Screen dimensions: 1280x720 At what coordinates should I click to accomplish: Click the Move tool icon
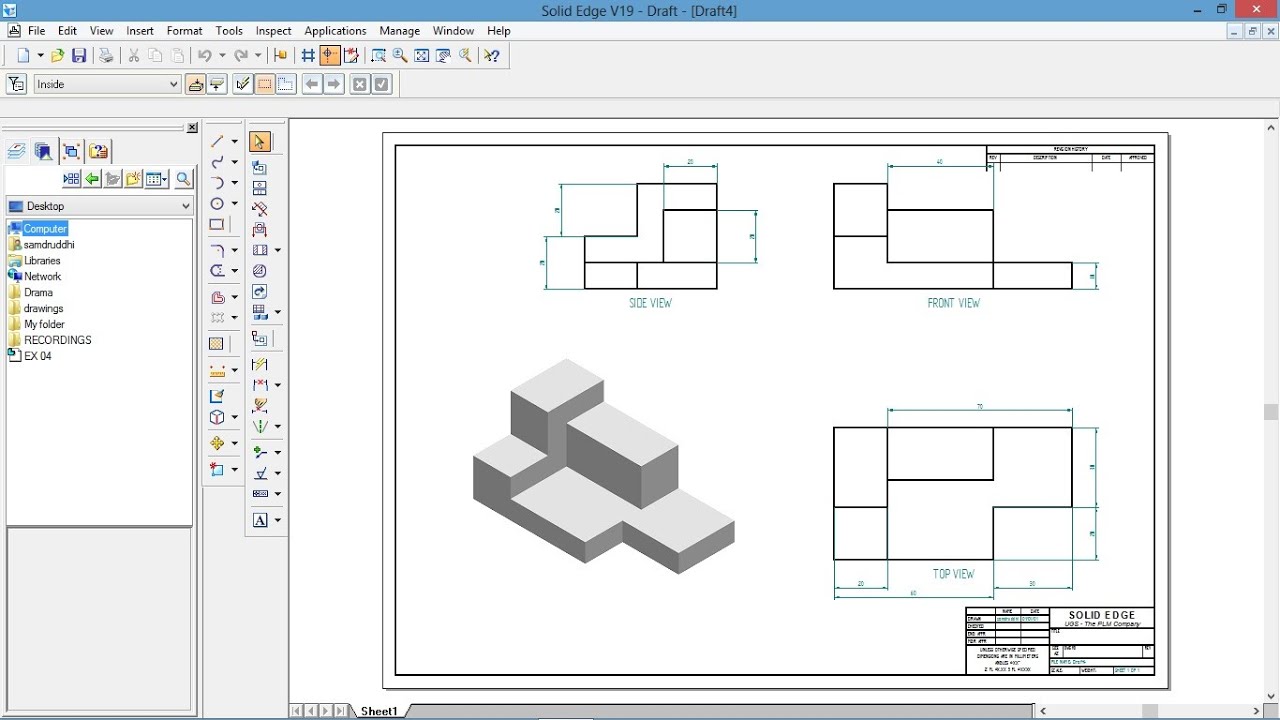click(x=217, y=443)
